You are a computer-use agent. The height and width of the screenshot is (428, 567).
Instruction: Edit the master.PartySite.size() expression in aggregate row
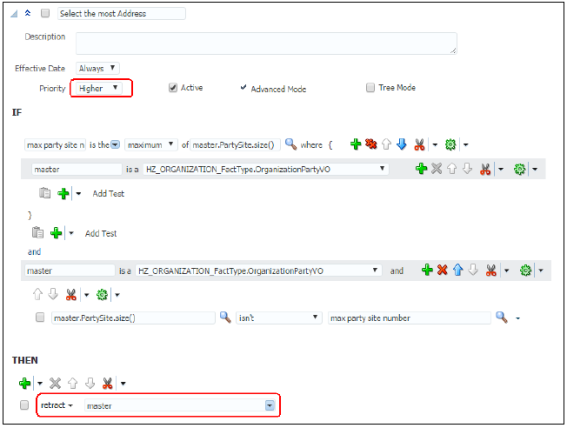(235, 145)
